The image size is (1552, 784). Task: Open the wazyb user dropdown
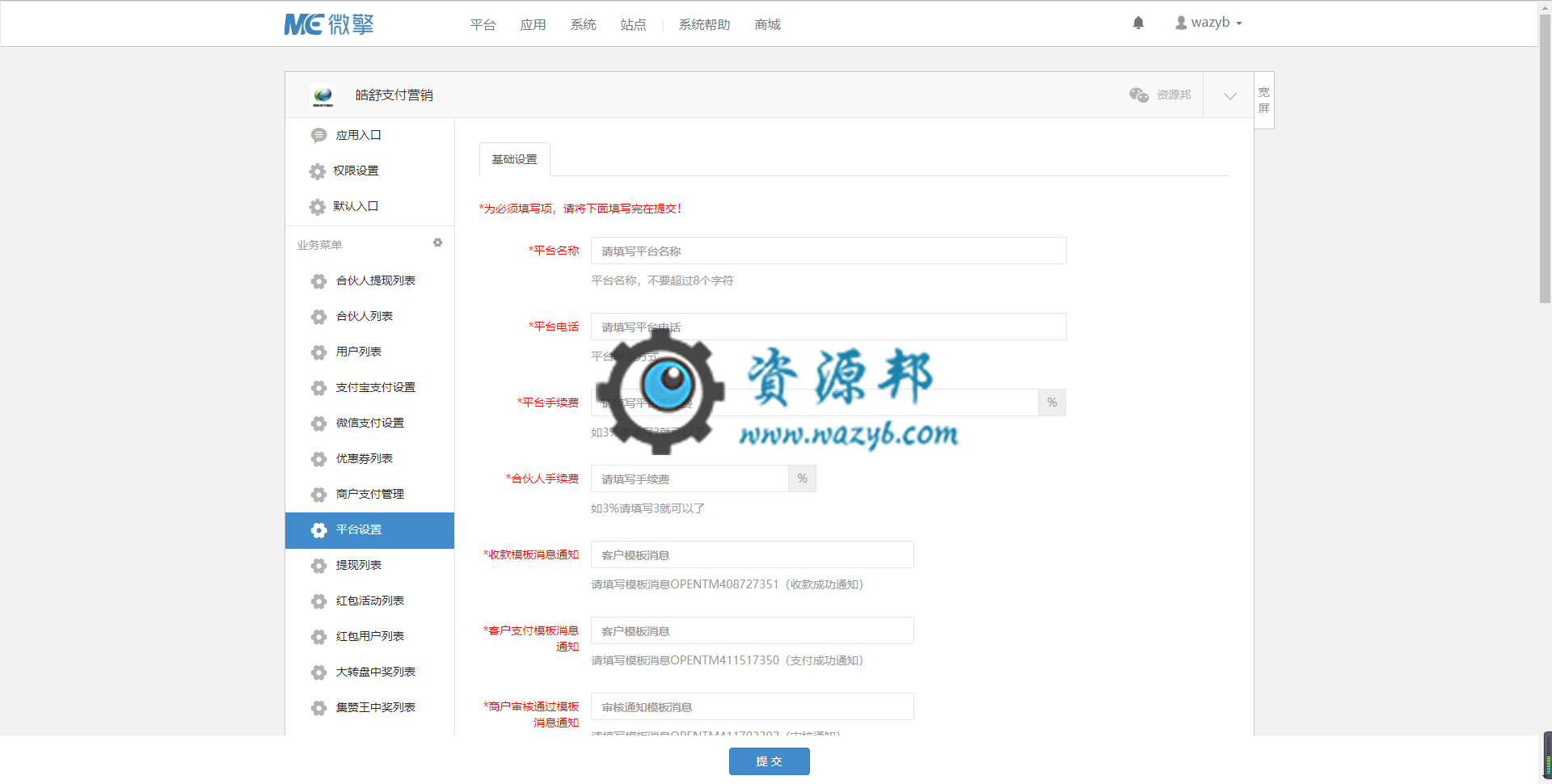1208,23
